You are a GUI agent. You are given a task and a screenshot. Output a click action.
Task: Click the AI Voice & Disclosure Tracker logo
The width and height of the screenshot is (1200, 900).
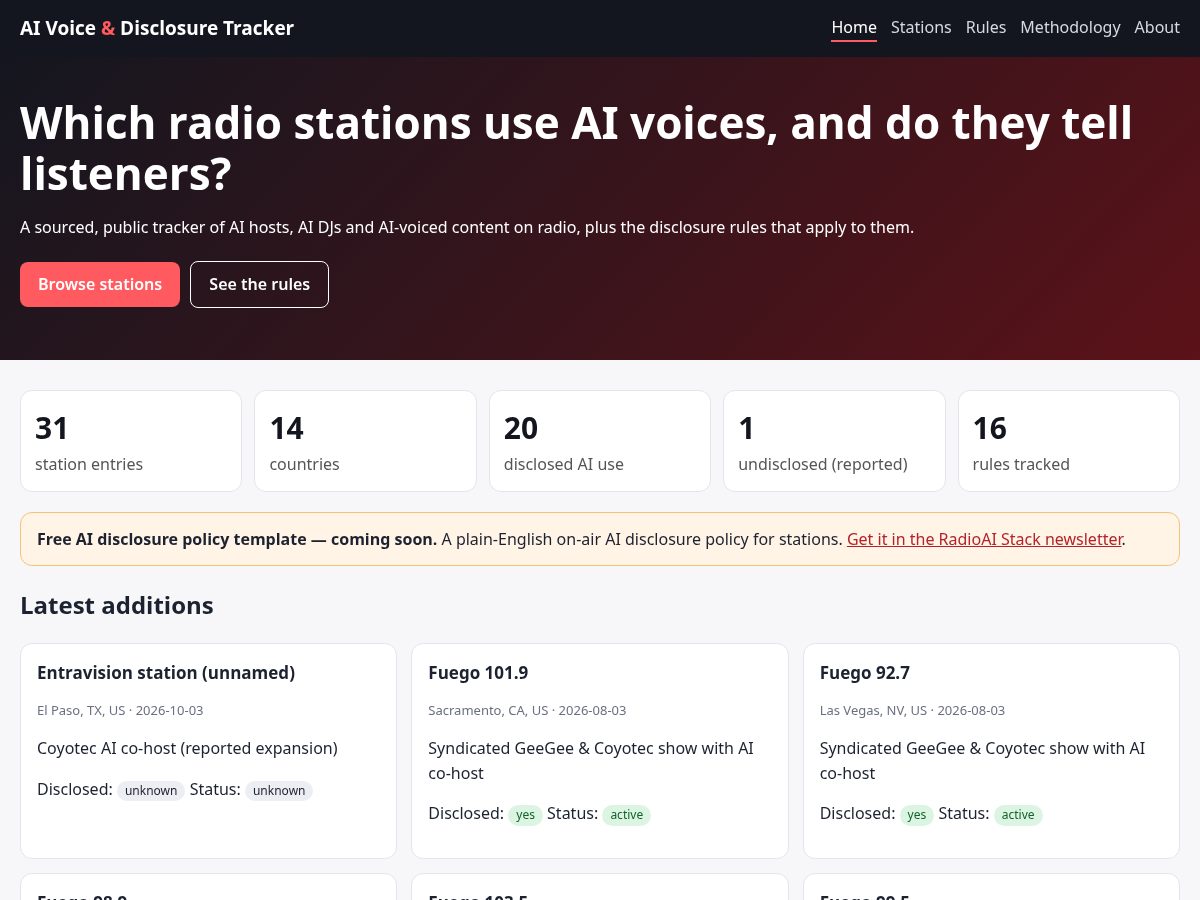(157, 28)
